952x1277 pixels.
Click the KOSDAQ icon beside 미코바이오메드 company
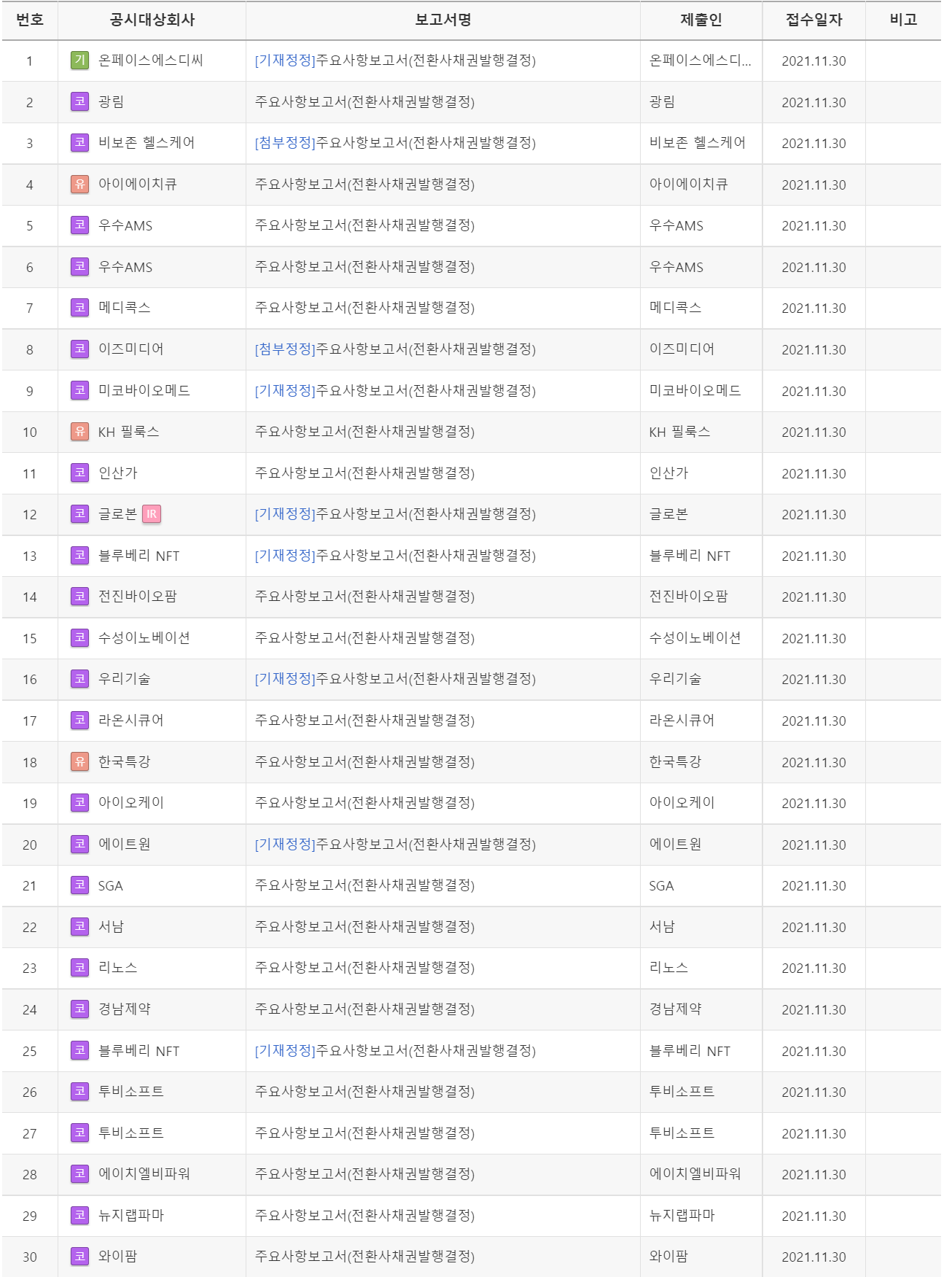(79, 390)
